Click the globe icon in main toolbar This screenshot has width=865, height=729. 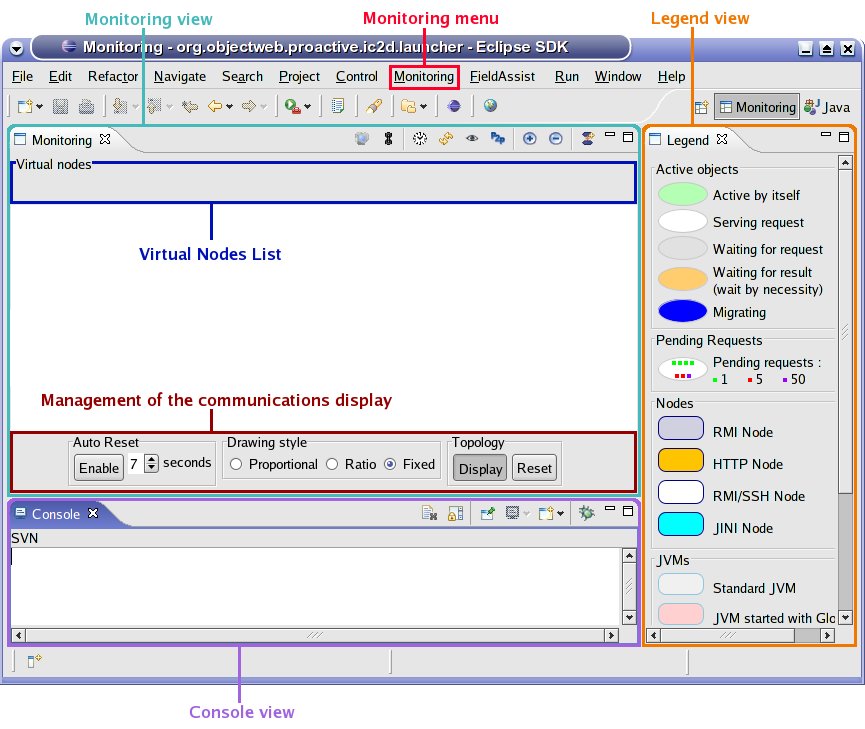pos(490,105)
